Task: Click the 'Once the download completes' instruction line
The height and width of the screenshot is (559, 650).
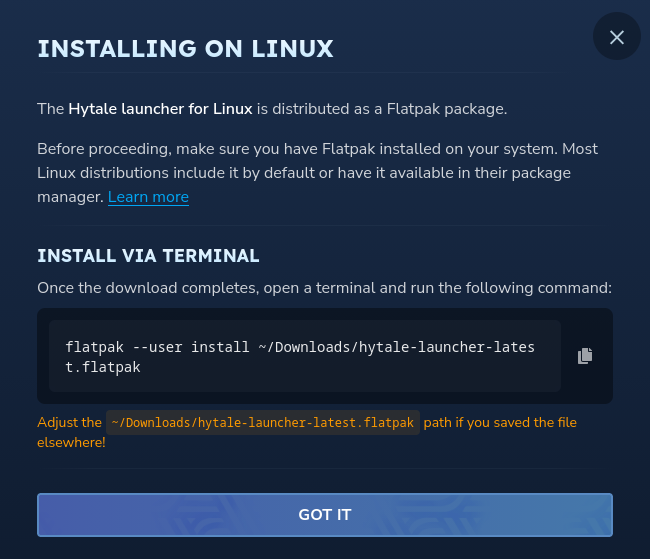Action: point(325,288)
